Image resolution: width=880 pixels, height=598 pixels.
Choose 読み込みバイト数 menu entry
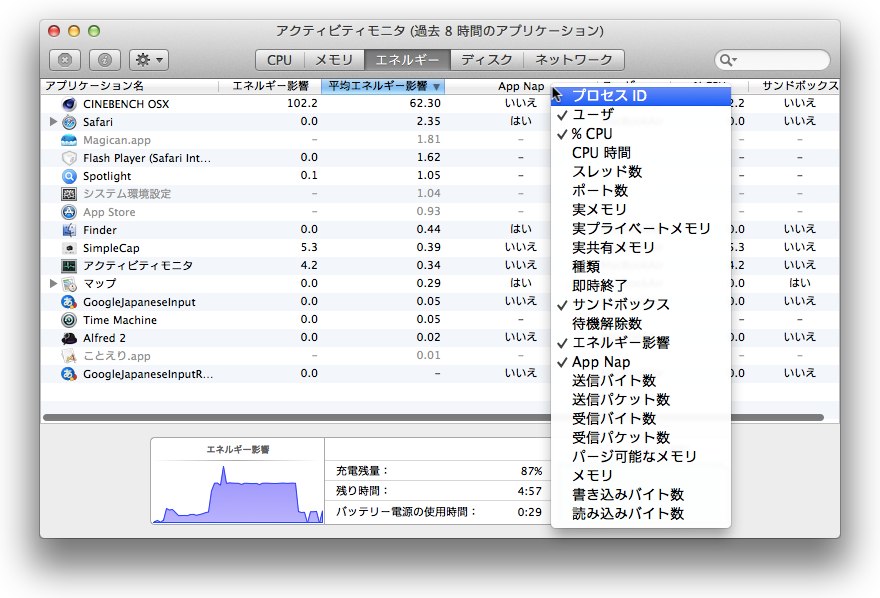tap(641, 514)
